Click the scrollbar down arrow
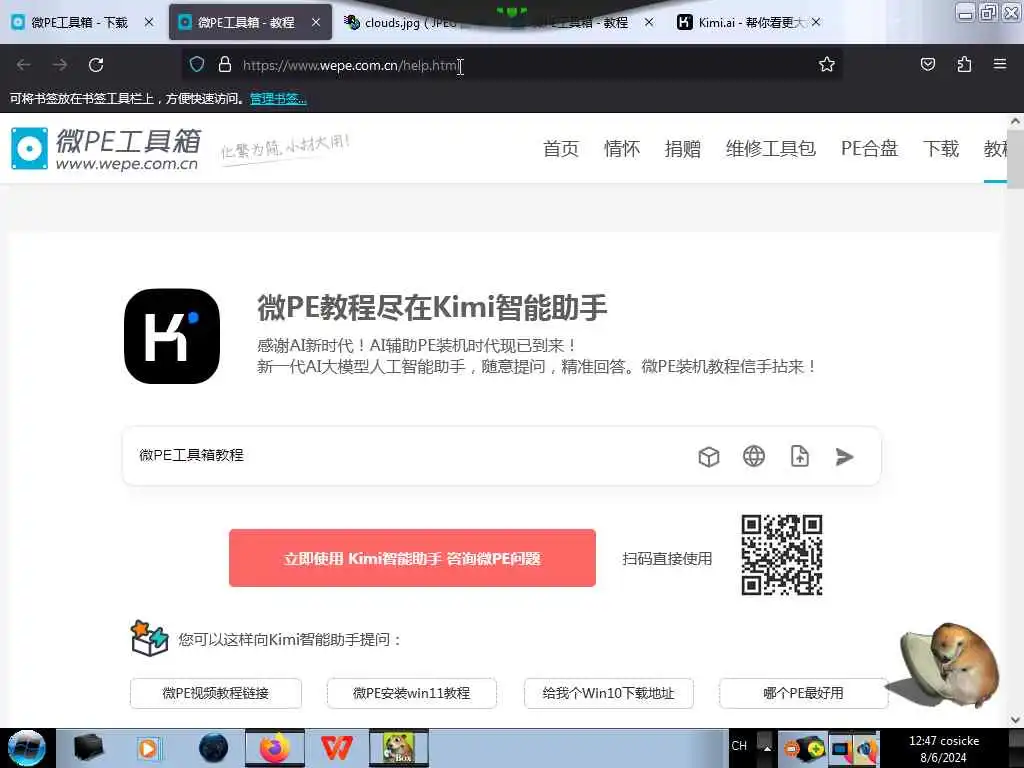 (x=1016, y=720)
